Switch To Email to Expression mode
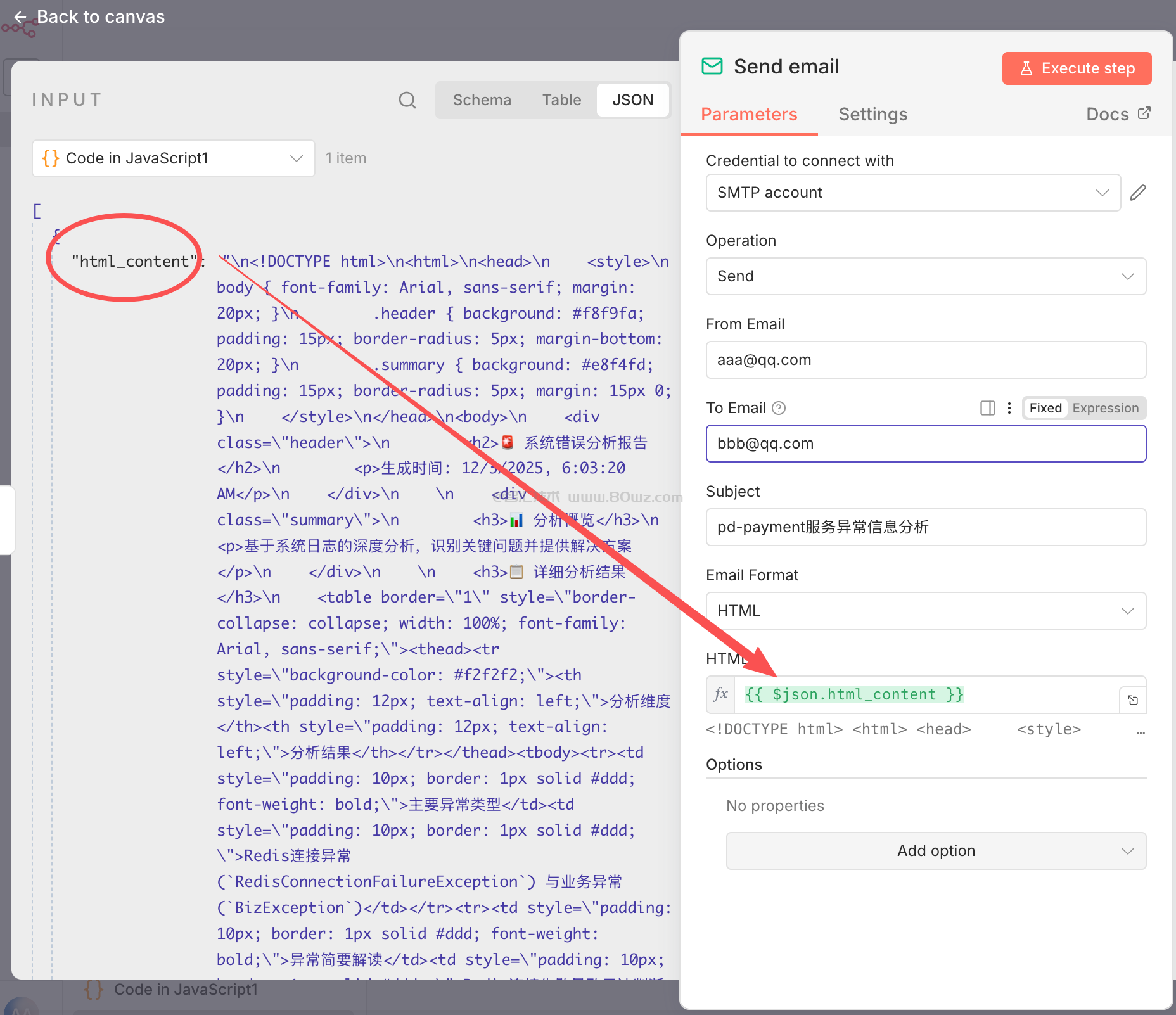The image size is (1176, 1015). click(x=1105, y=408)
